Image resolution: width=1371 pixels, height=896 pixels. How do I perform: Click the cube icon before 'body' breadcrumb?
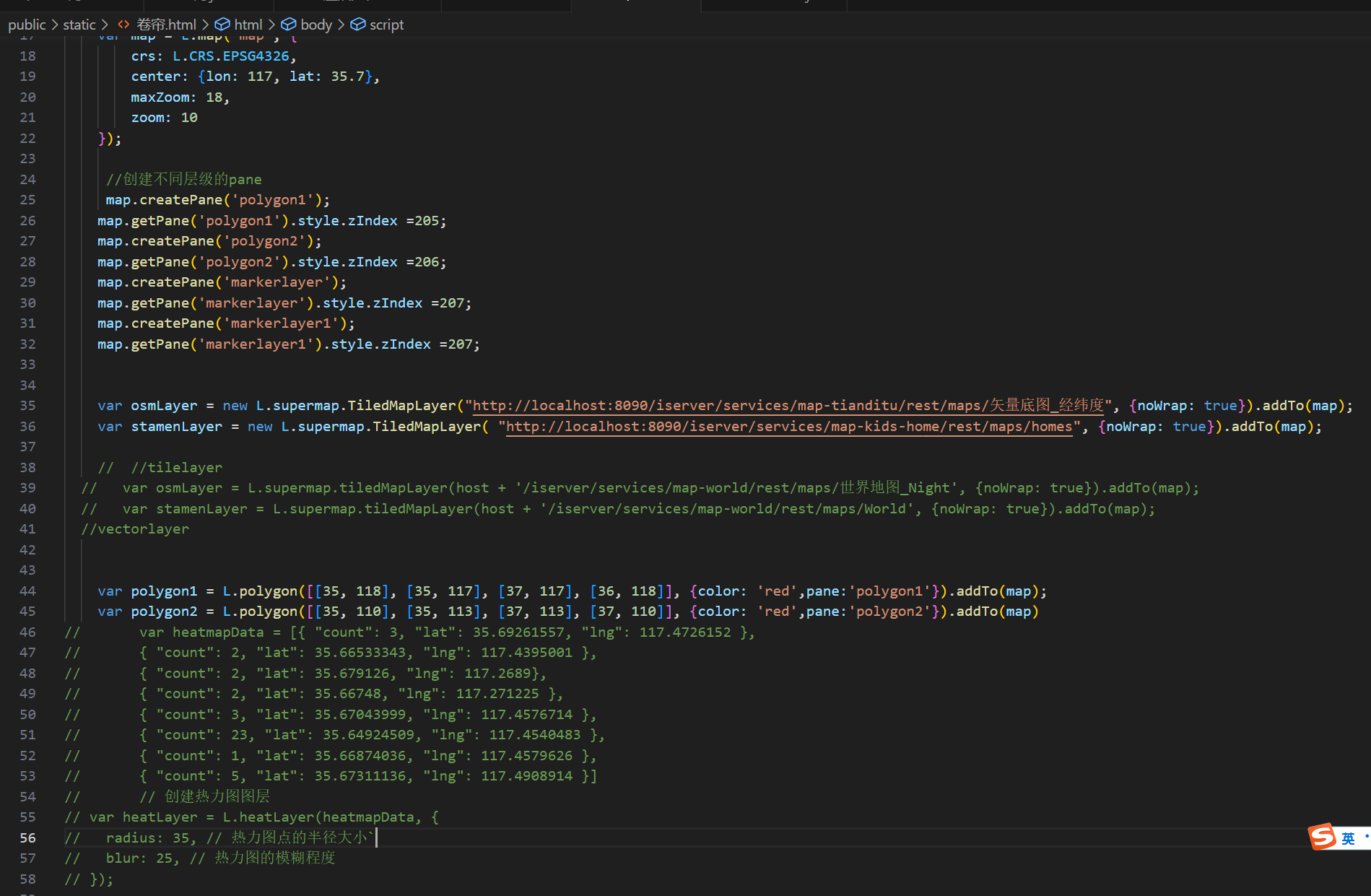point(289,25)
